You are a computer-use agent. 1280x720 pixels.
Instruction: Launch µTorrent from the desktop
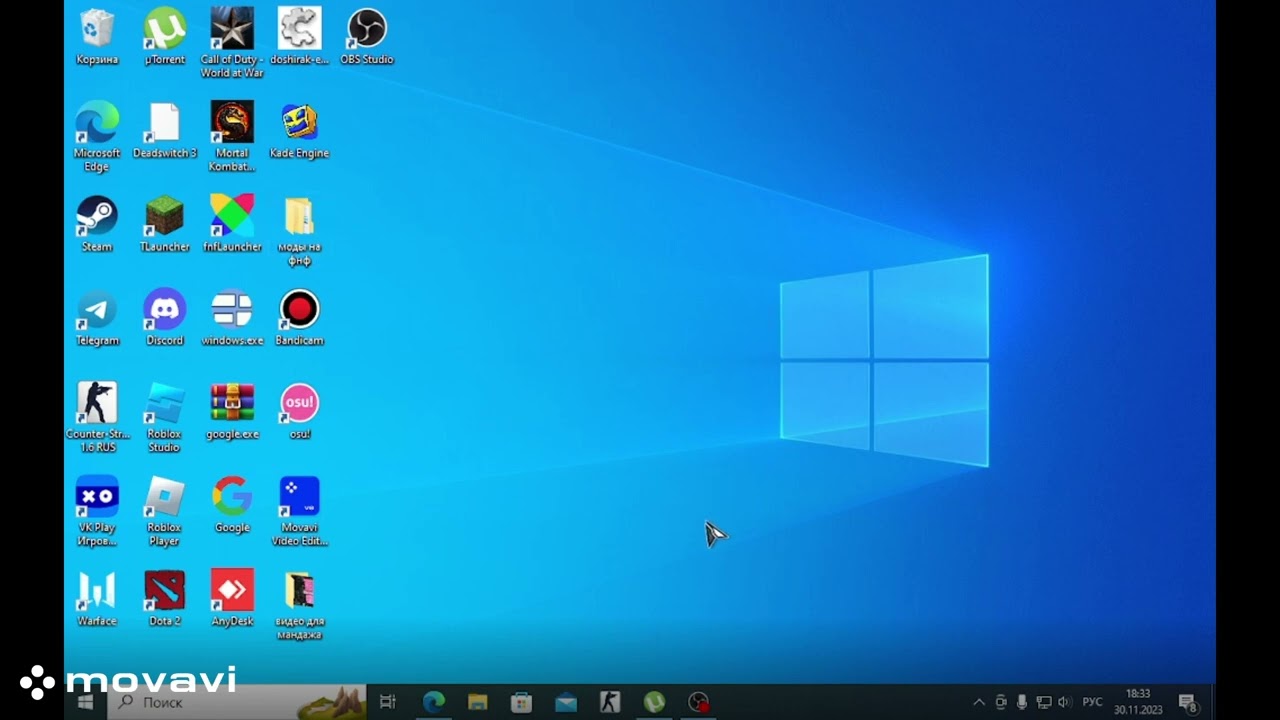[165, 37]
